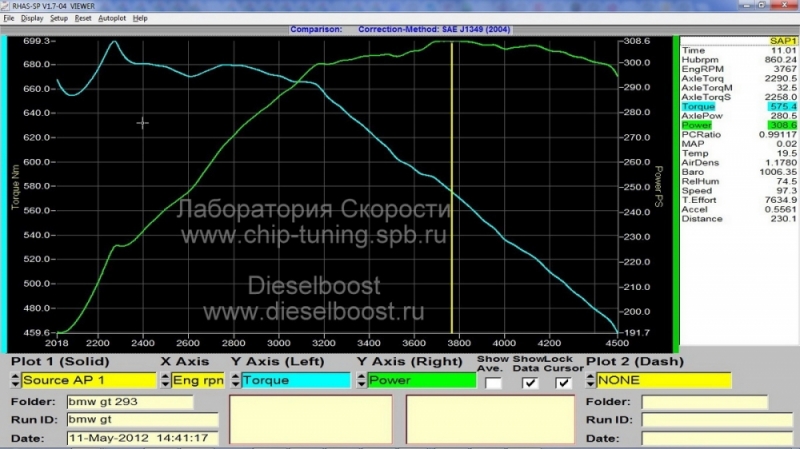
Task: Click the highlighted Torque row in the data panel
Action: [x=738, y=107]
